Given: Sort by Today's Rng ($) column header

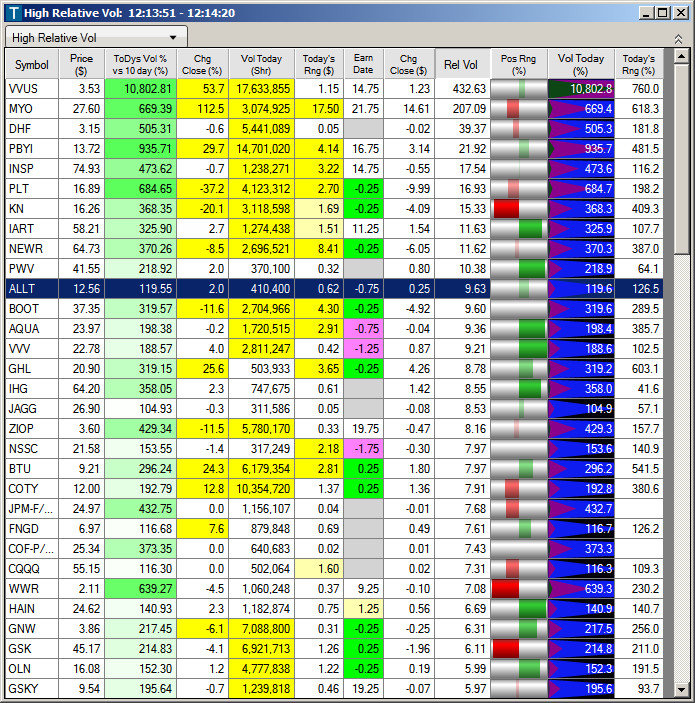Looking at the screenshot, I should pyautogui.click(x=319, y=65).
